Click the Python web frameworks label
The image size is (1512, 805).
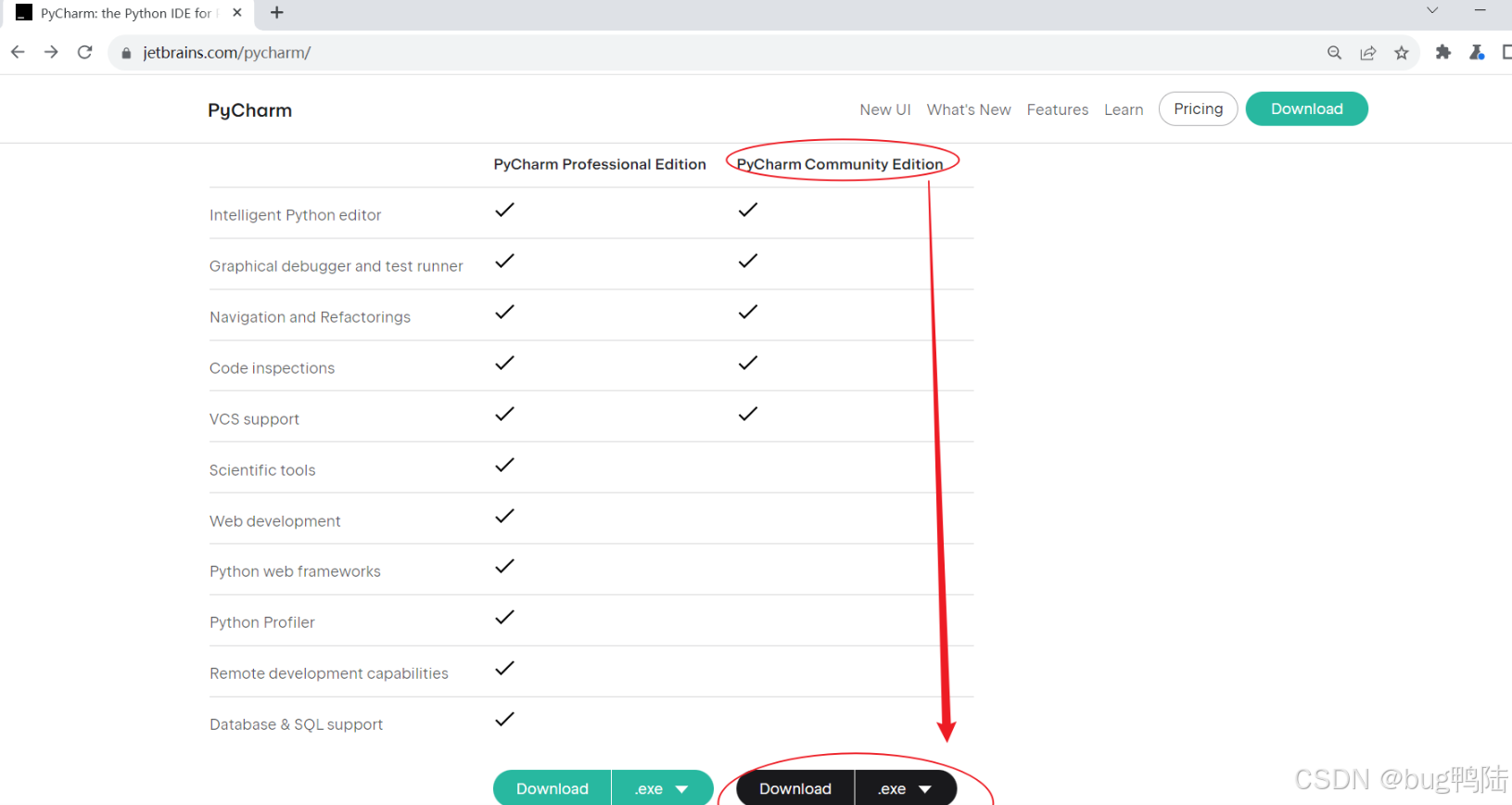[x=295, y=571]
